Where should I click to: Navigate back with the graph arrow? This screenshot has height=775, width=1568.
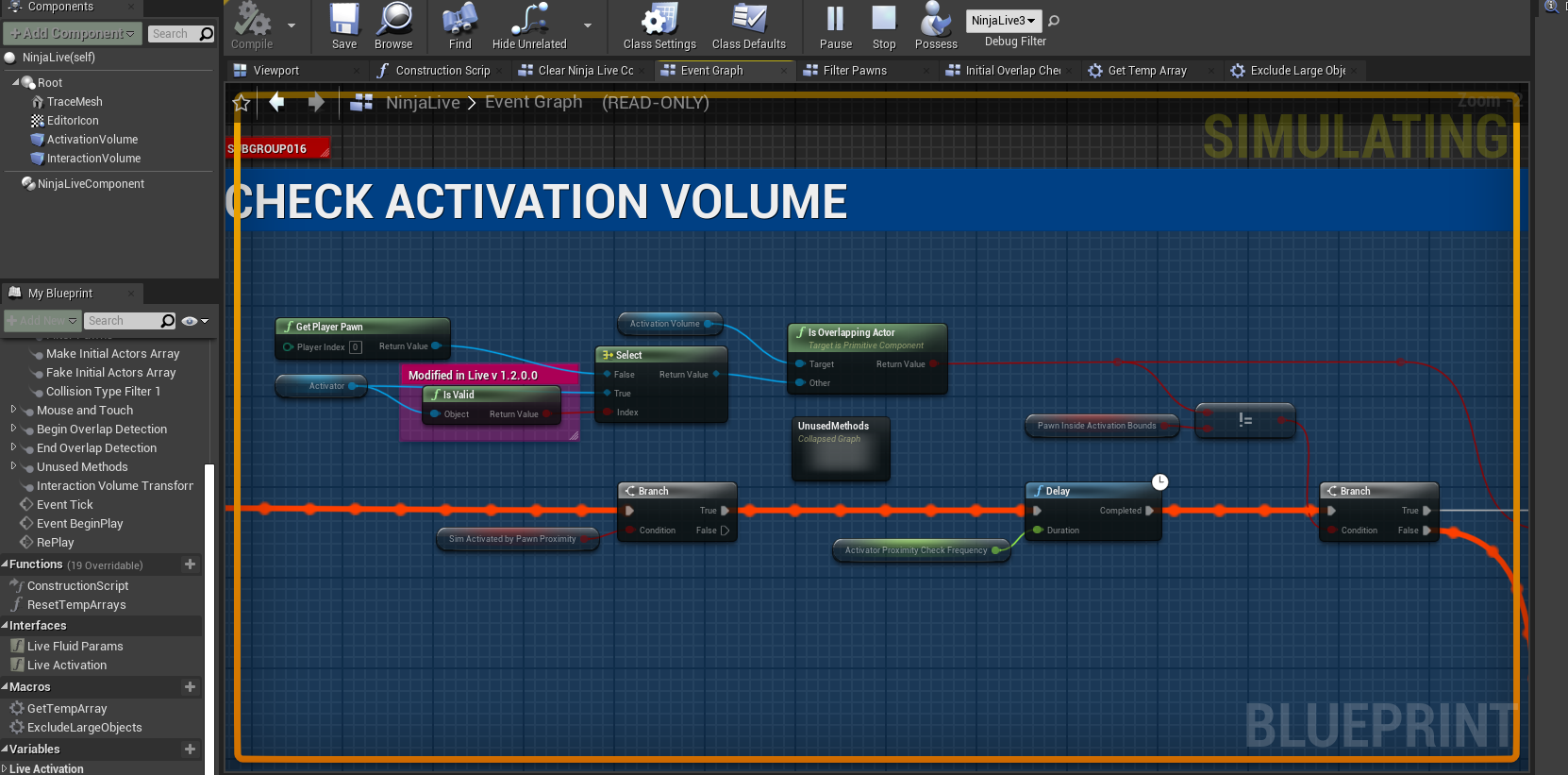(276, 102)
